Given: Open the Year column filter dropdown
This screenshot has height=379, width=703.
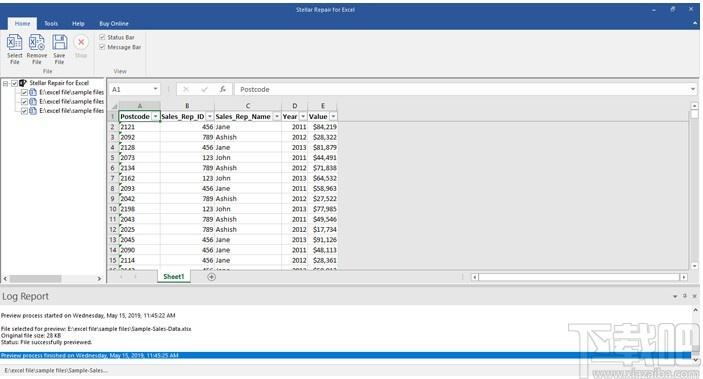Looking at the screenshot, I should [x=303, y=117].
